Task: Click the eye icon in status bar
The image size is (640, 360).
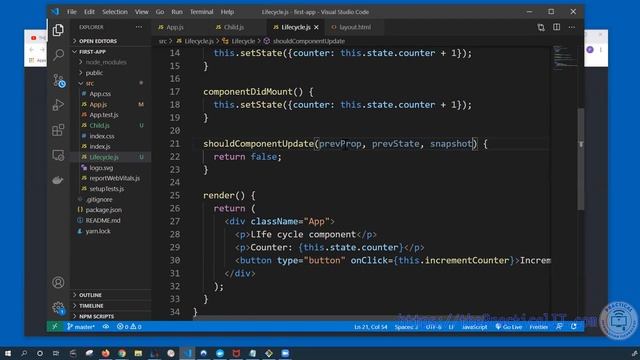Action: [x=106, y=327]
